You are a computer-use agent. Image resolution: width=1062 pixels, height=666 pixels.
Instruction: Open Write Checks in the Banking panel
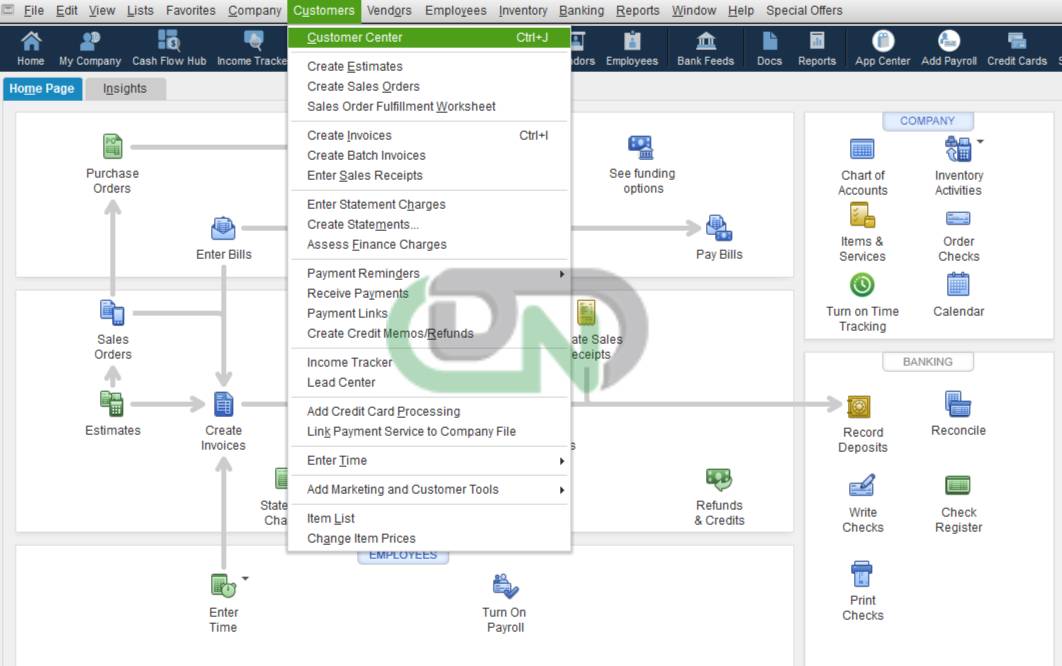862,490
